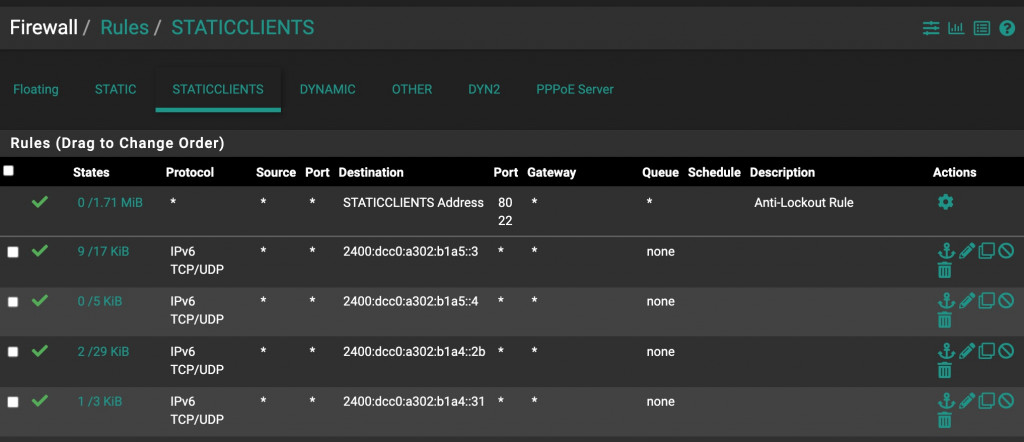Click the 0 /1.71 MiB states link
Image resolution: width=1024 pixels, height=442 pixels.
click(x=110, y=202)
